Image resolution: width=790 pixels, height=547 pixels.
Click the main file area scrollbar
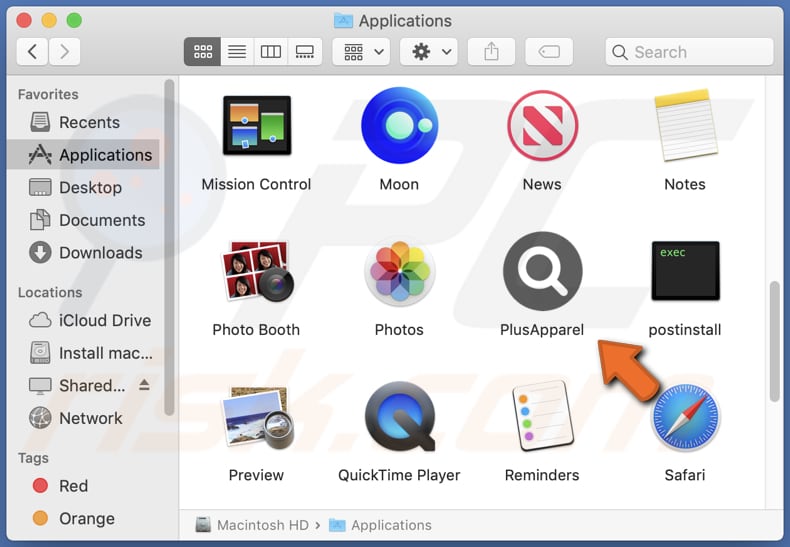tap(774, 342)
